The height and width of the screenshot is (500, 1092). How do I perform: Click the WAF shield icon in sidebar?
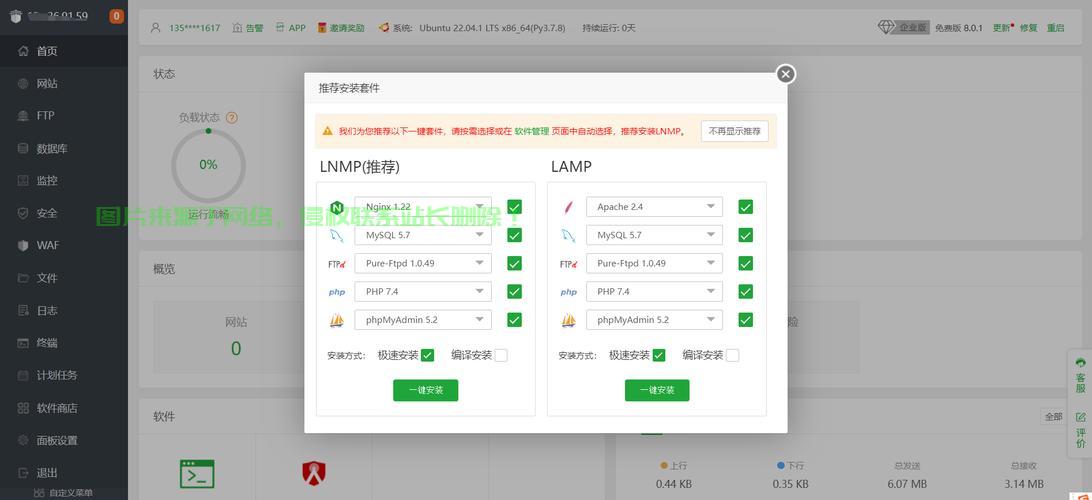tap(23, 245)
